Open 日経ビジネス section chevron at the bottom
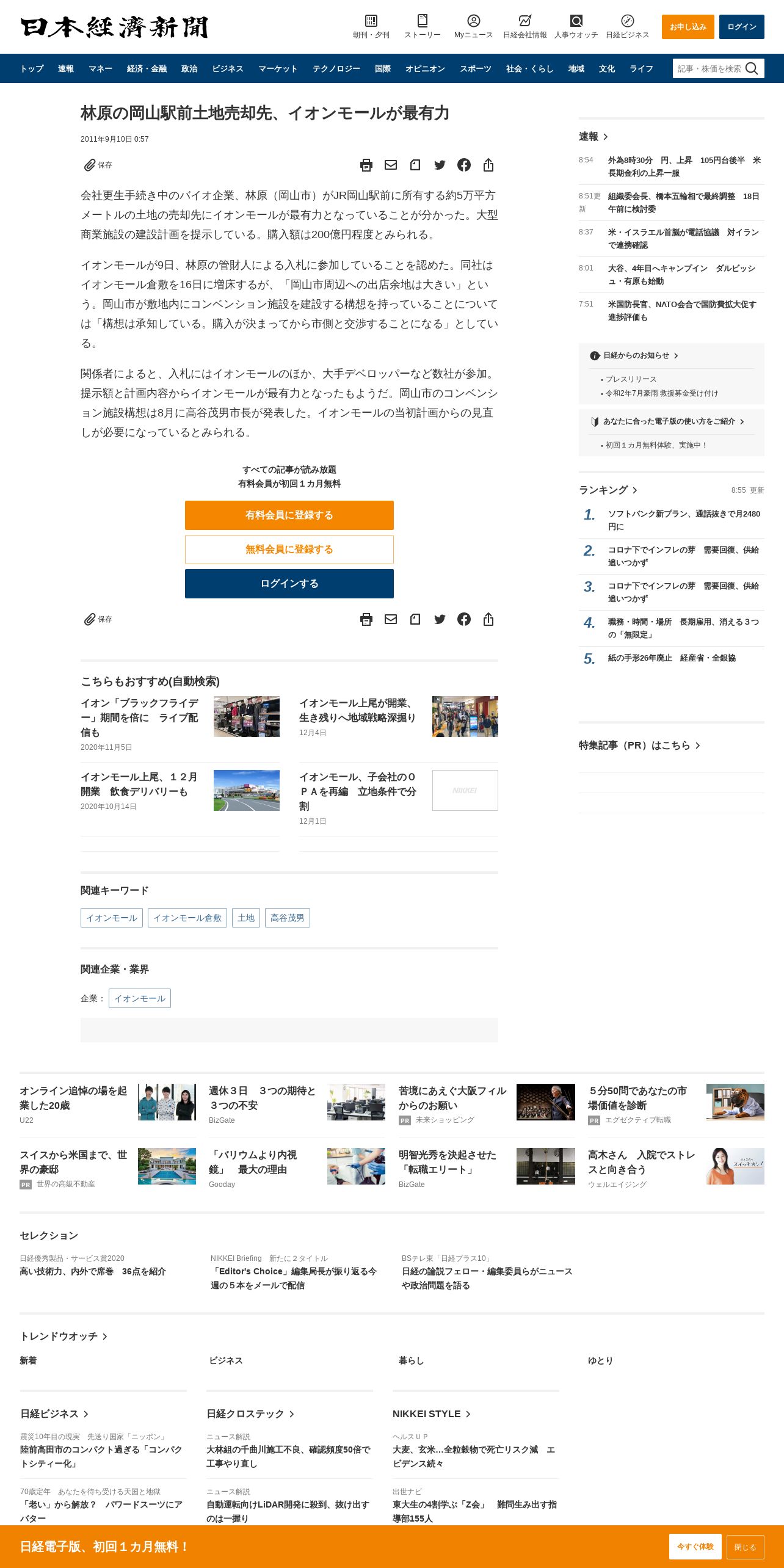The width and height of the screenshot is (784, 1568). click(x=86, y=1414)
